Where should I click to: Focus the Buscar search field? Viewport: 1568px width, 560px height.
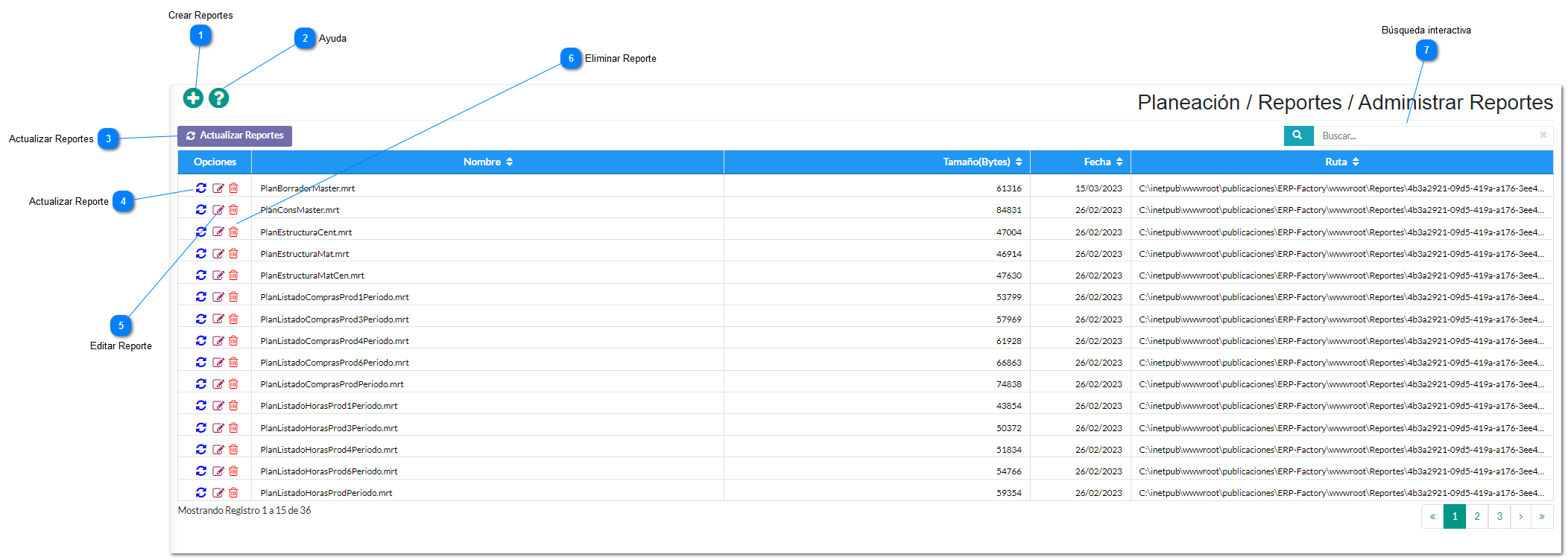pos(1426,136)
